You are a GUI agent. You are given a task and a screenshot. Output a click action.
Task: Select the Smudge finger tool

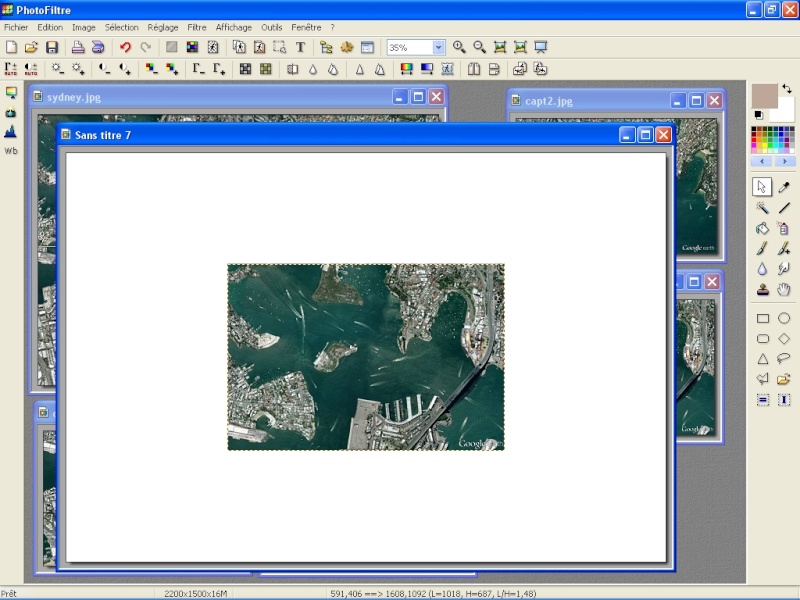784,269
